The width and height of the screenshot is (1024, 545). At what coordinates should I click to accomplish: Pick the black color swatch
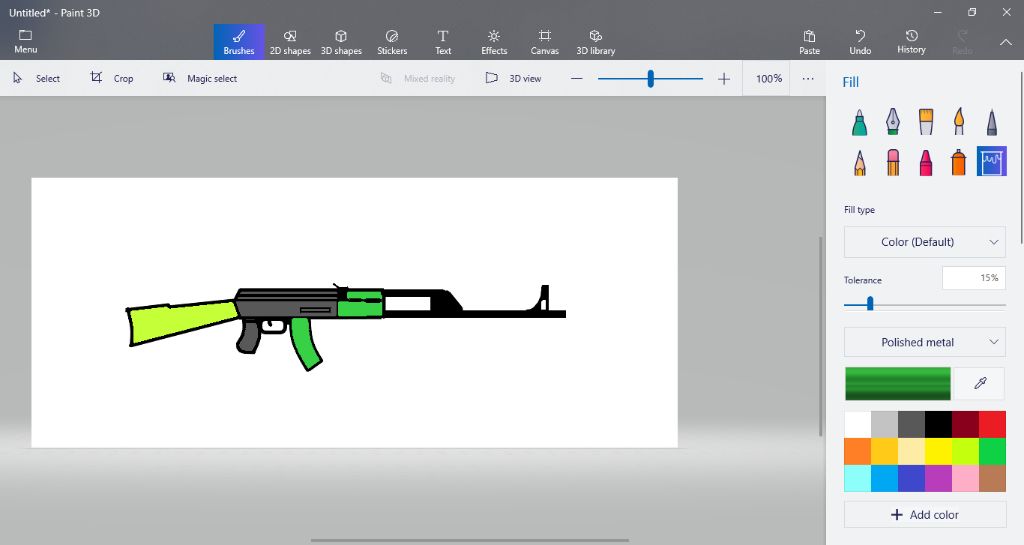click(x=938, y=424)
